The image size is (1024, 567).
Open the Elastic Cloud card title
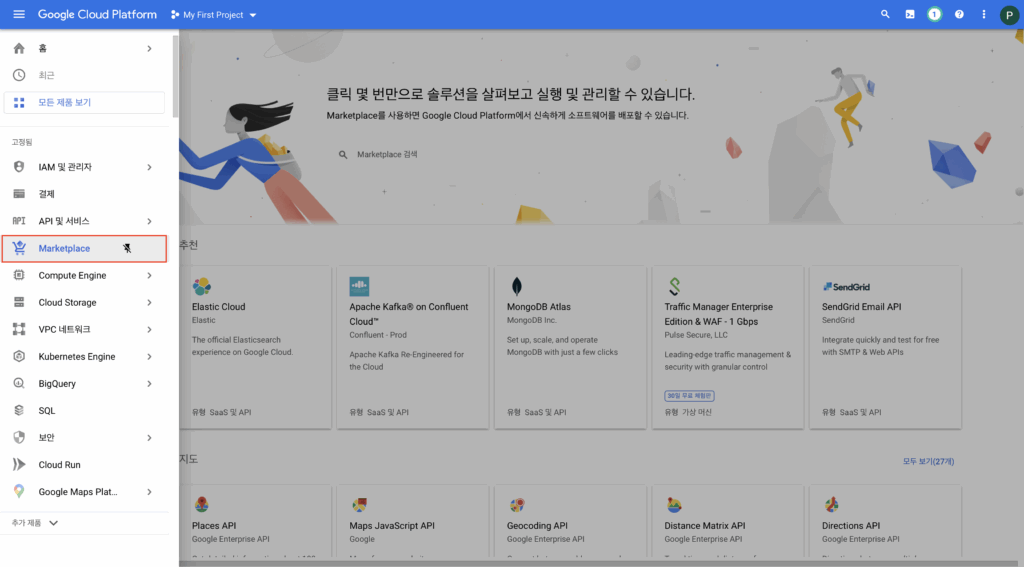tap(218, 306)
